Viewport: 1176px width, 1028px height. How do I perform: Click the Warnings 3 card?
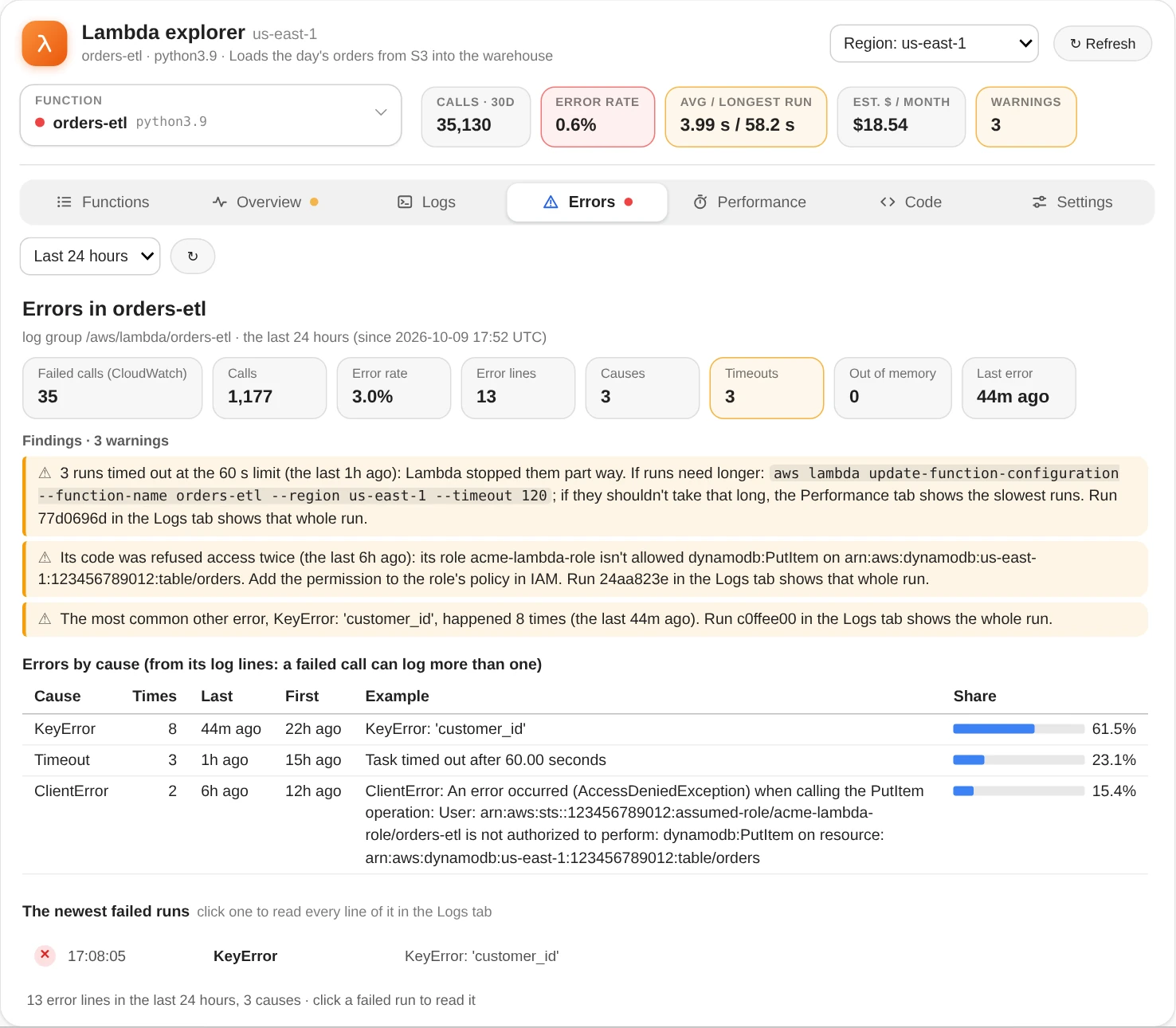1026,117
